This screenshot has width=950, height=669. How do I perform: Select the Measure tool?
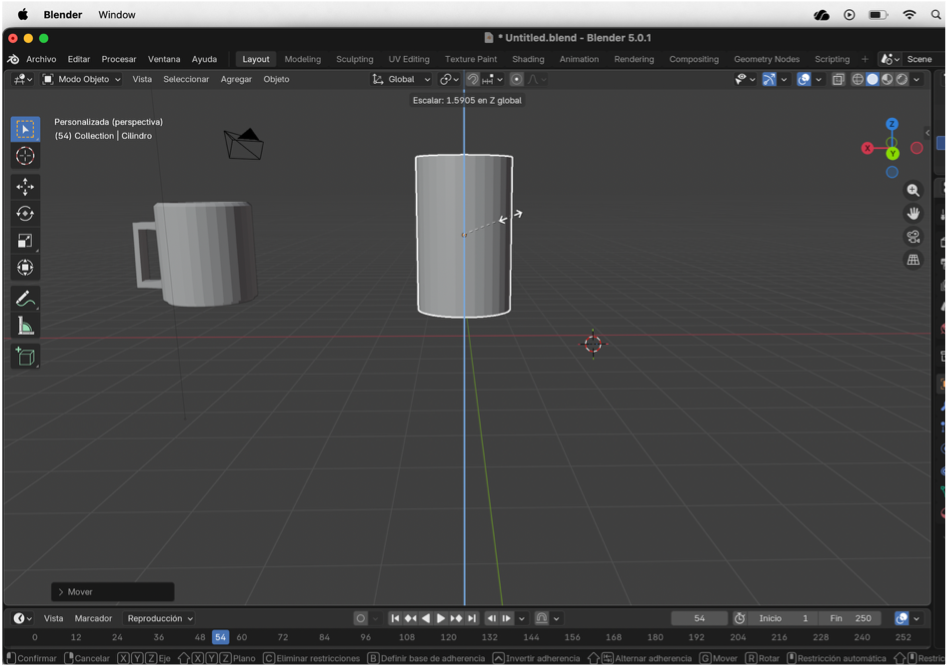26,326
